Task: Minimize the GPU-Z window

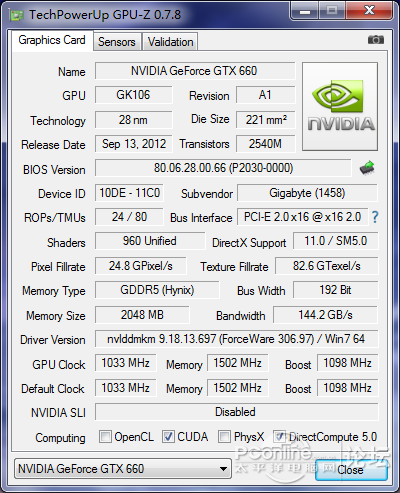Action: click(305, 11)
